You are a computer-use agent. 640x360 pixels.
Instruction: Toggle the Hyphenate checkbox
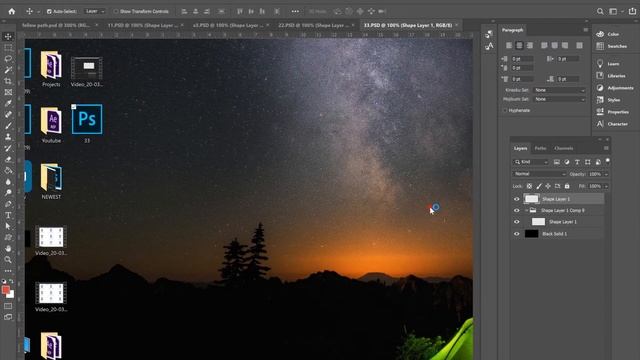click(x=505, y=110)
